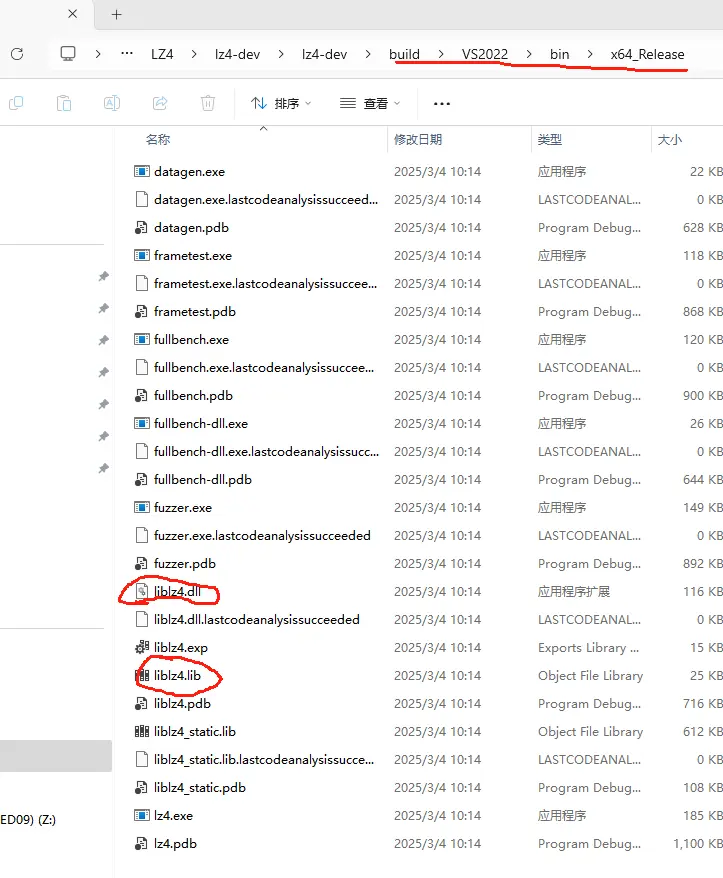723x878 pixels.
Task: Click the build breadcrumb segment
Action: [404, 54]
